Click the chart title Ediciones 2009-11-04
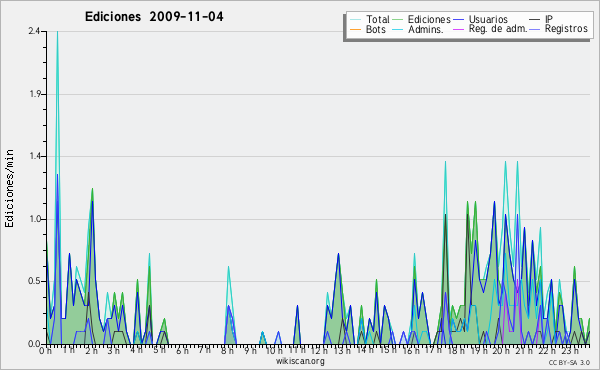Image resolution: width=600 pixels, height=370 pixels. [154, 17]
